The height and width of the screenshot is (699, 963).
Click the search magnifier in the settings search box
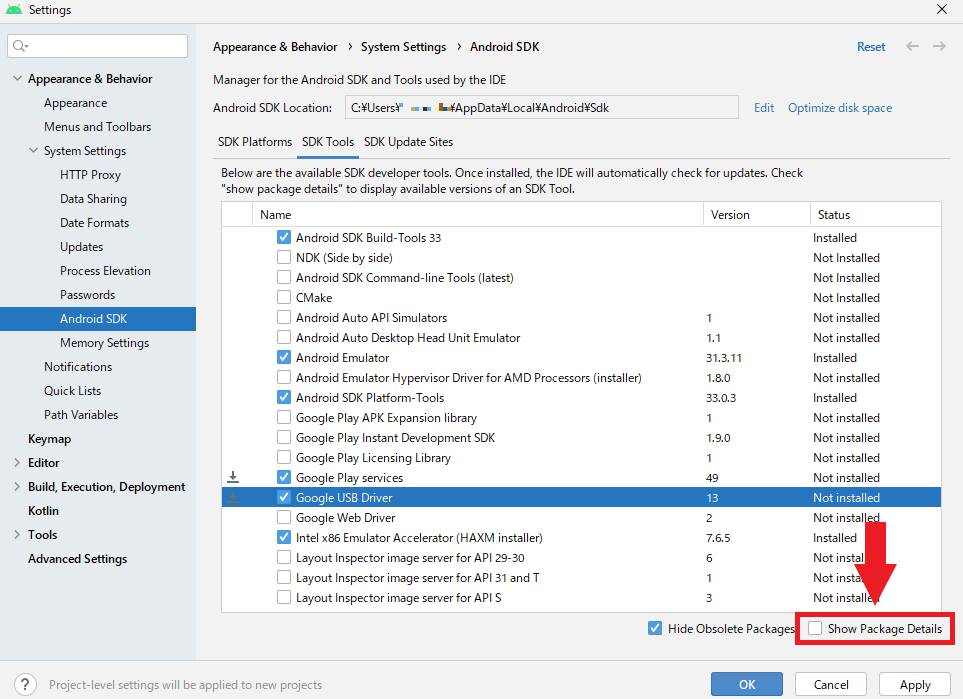tap(18, 45)
